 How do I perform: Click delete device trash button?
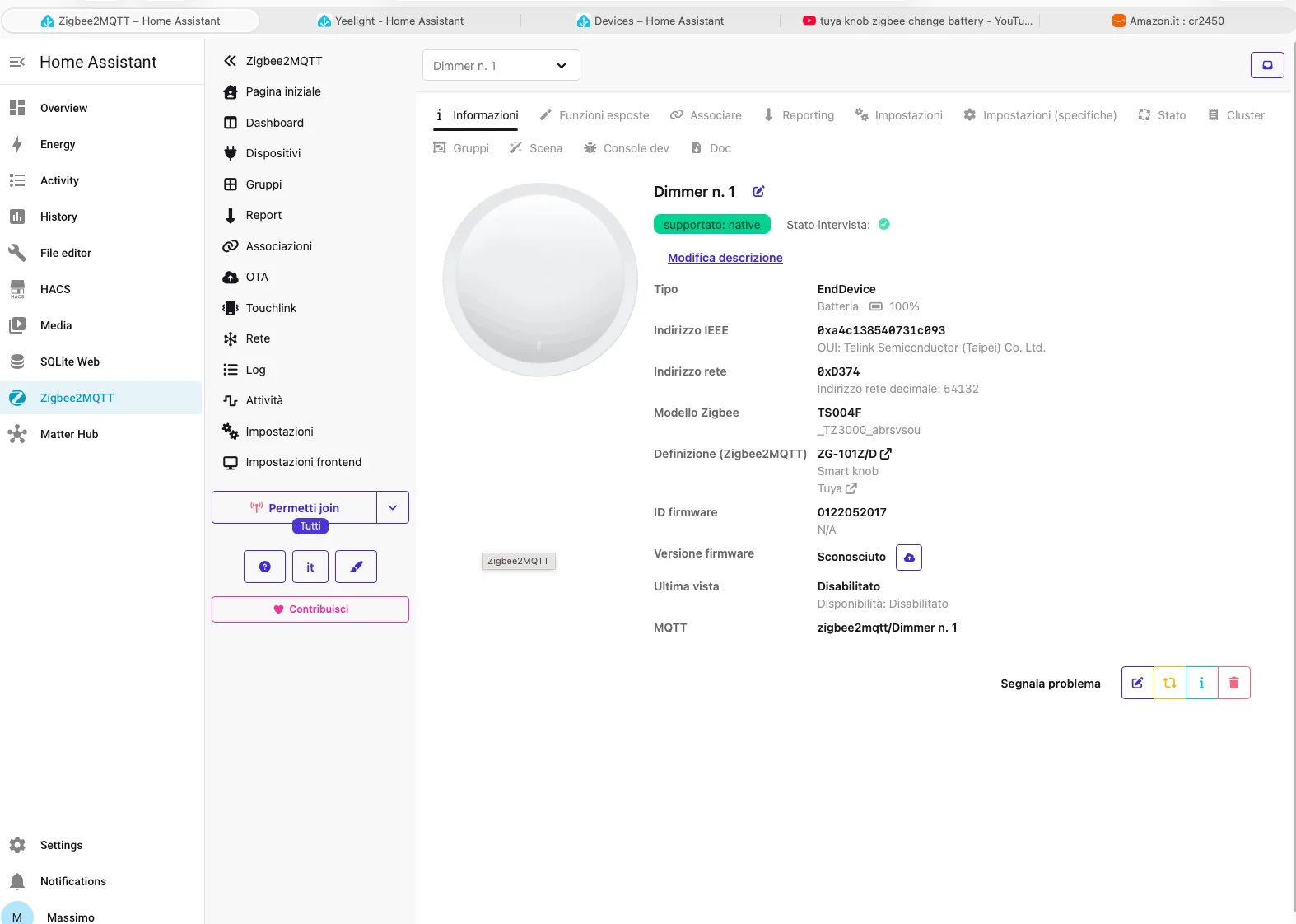click(x=1234, y=683)
